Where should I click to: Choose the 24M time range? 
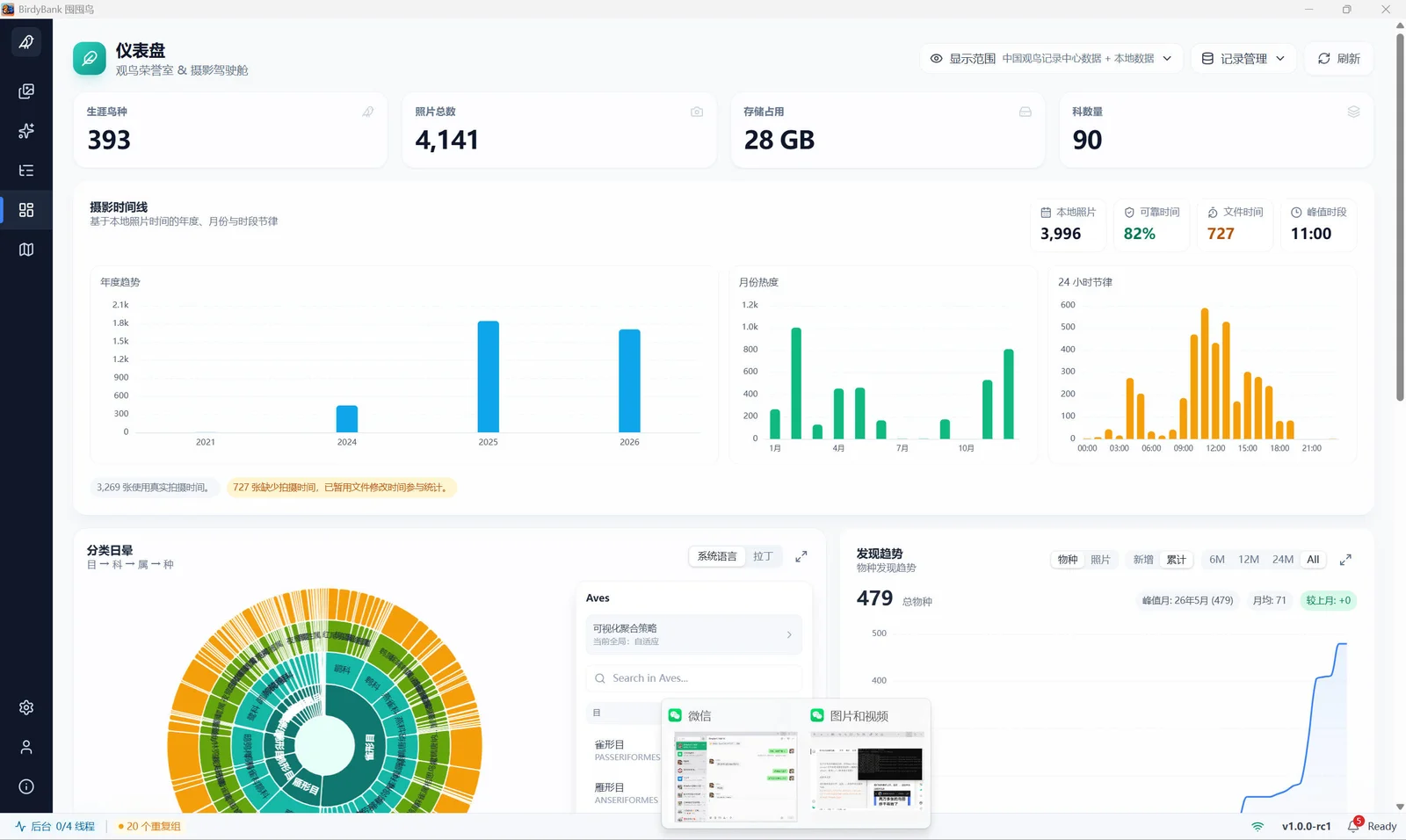click(1283, 560)
